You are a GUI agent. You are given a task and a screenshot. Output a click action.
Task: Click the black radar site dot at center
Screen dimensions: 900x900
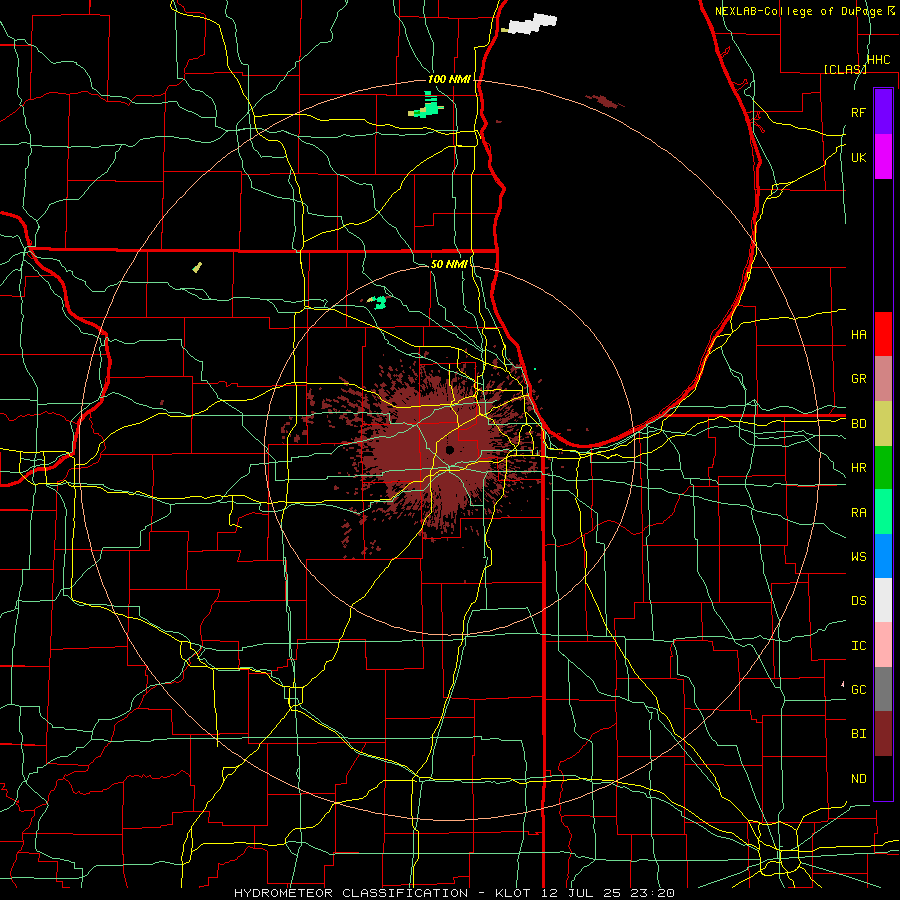[449, 450]
